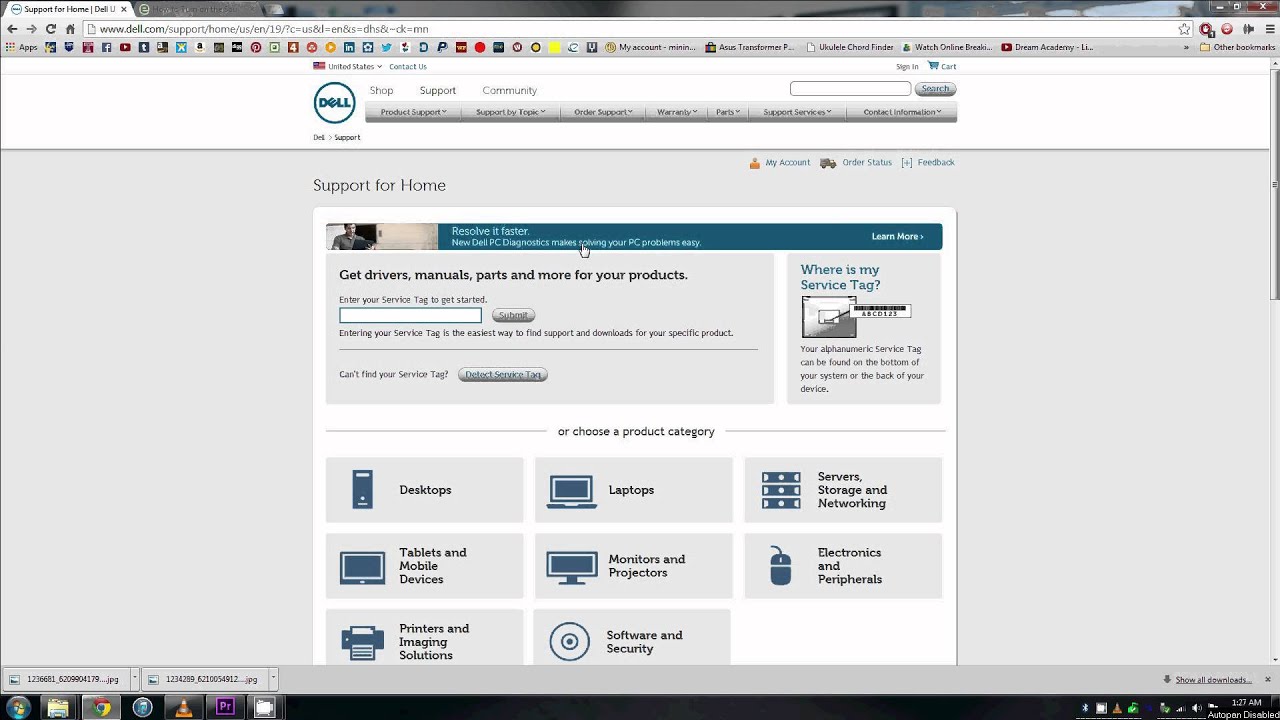
Task: Click the Search button
Action: (x=935, y=89)
